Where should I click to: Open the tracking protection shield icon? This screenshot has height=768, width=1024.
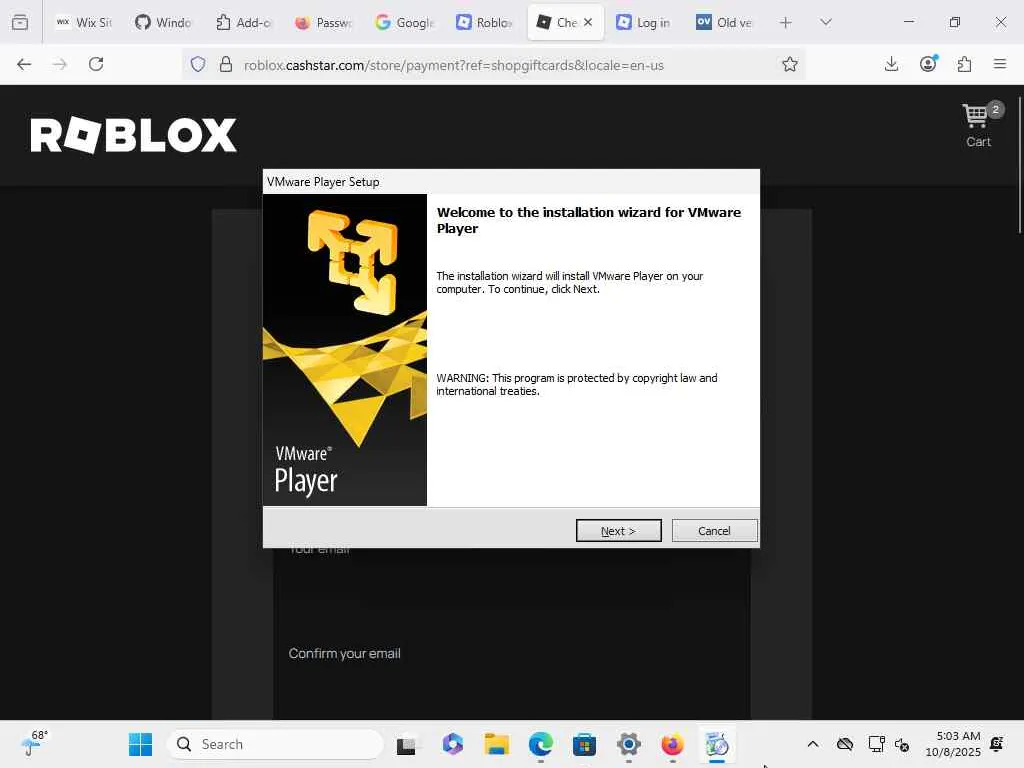(x=198, y=65)
